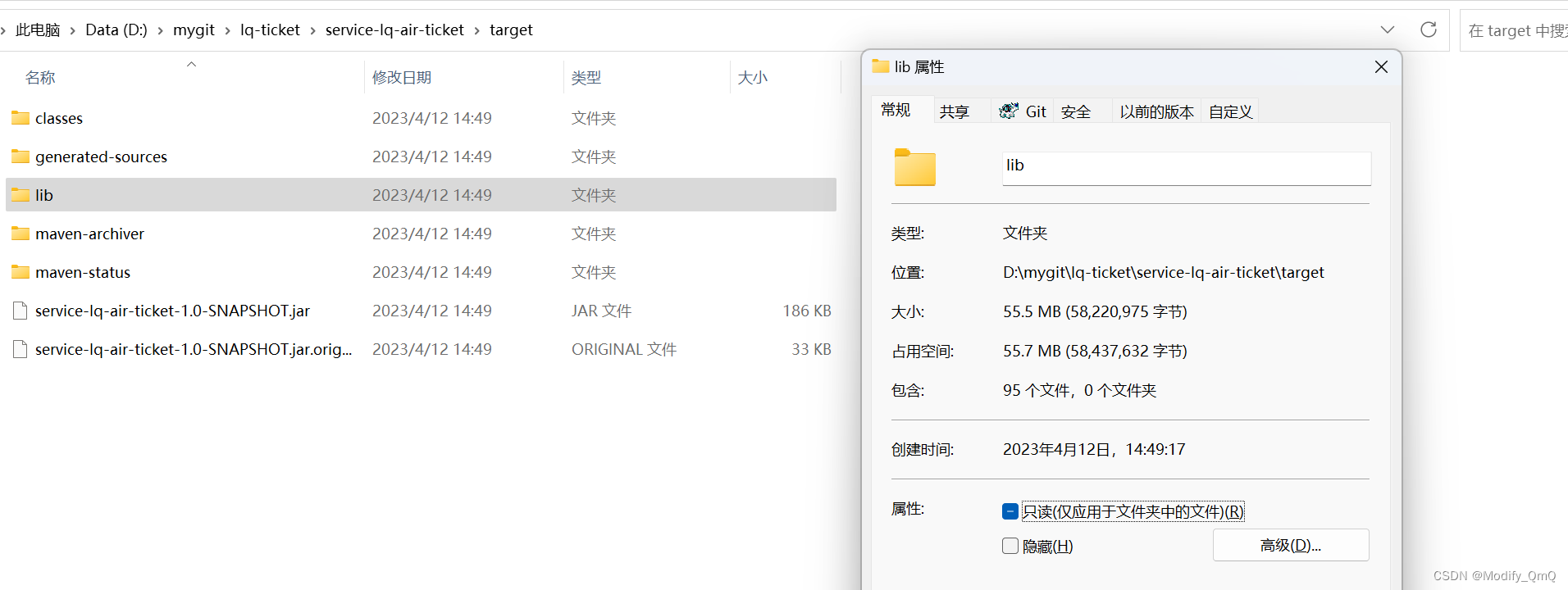Open the 自定义 tab
Screen dimensions: 1568x590
pyautogui.click(x=1231, y=111)
